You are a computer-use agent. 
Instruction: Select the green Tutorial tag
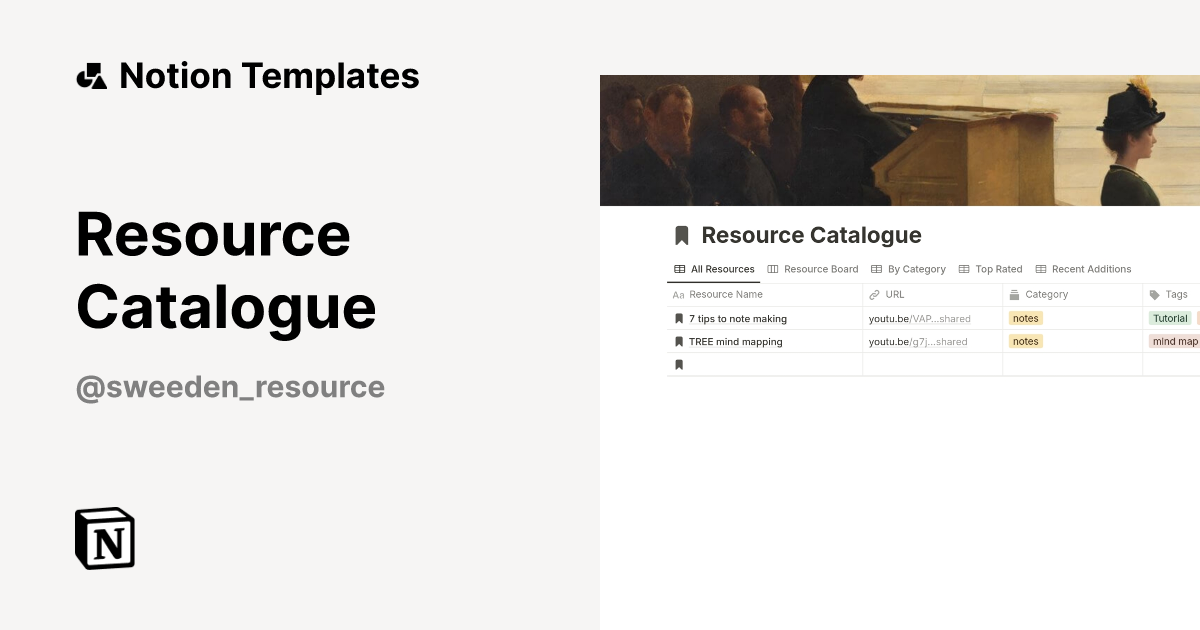pos(1170,318)
